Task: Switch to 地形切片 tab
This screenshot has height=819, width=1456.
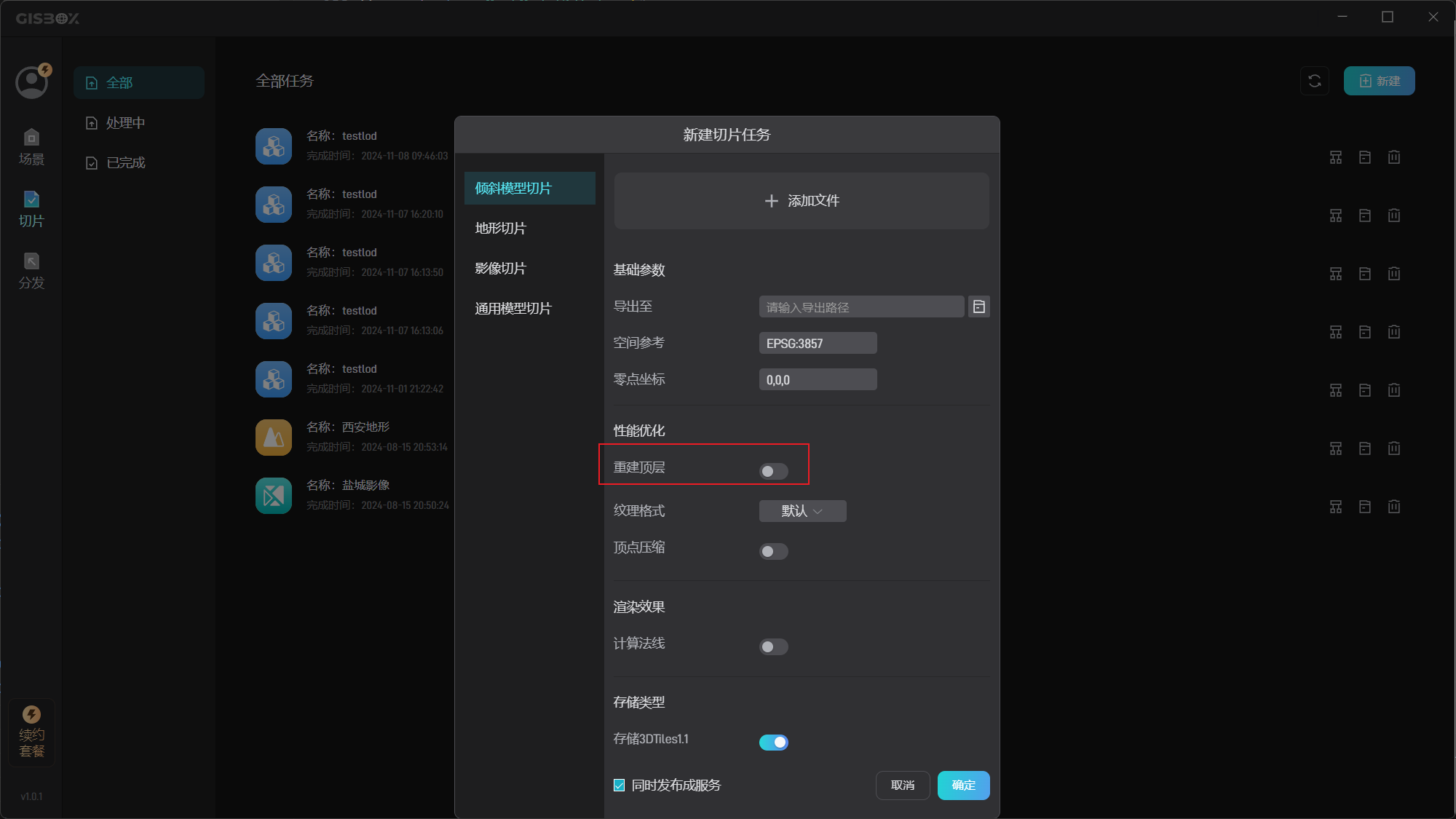Action: (501, 229)
